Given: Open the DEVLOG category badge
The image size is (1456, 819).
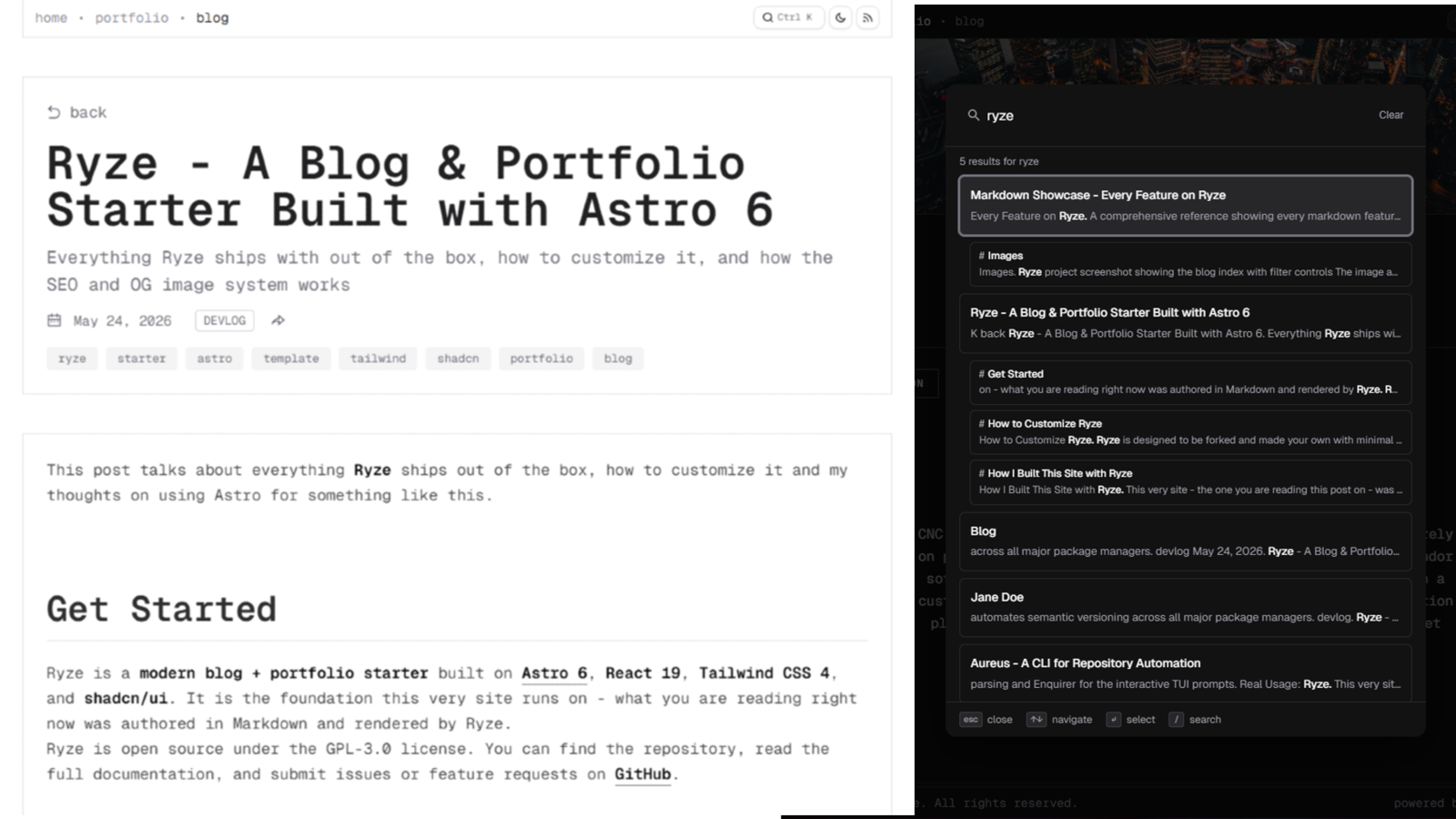Looking at the screenshot, I should point(224,320).
